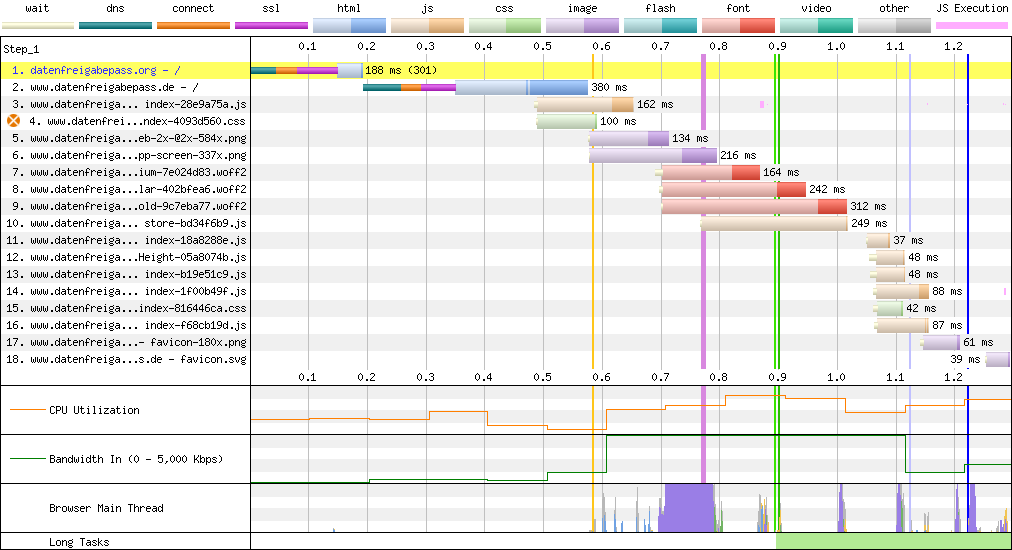Image resolution: width=1012 pixels, height=550 pixels.
Task: Click the 312 ms font waterfall bar
Action: [754, 206]
